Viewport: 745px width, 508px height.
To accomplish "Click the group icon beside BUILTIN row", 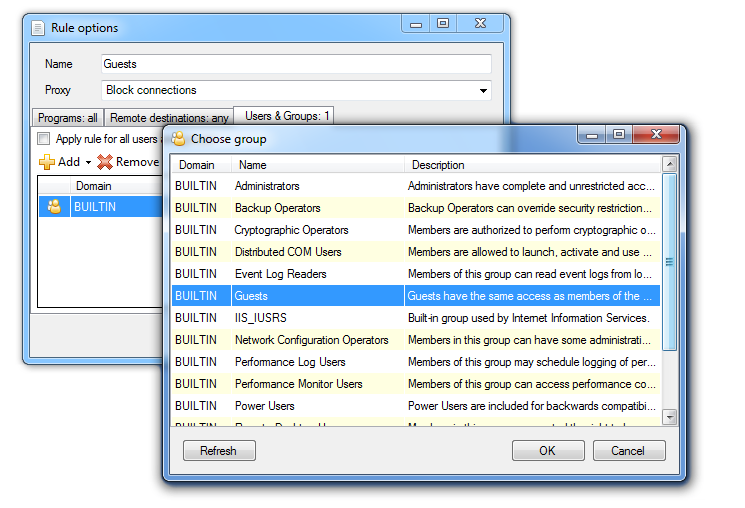I will pyautogui.click(x=55, y=207).
